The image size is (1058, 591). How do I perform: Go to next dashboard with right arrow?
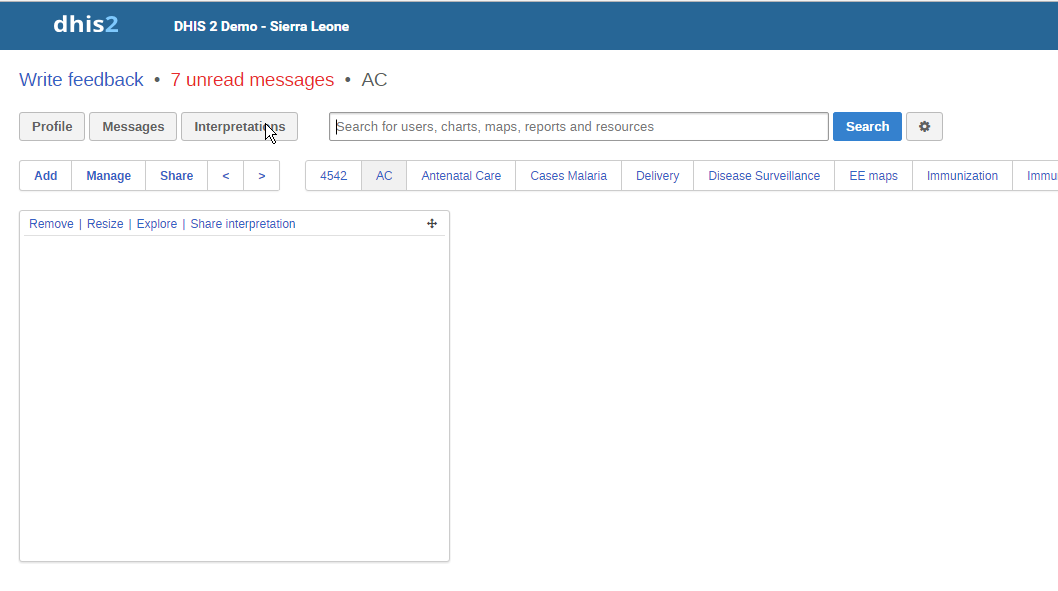coord(262,176)
